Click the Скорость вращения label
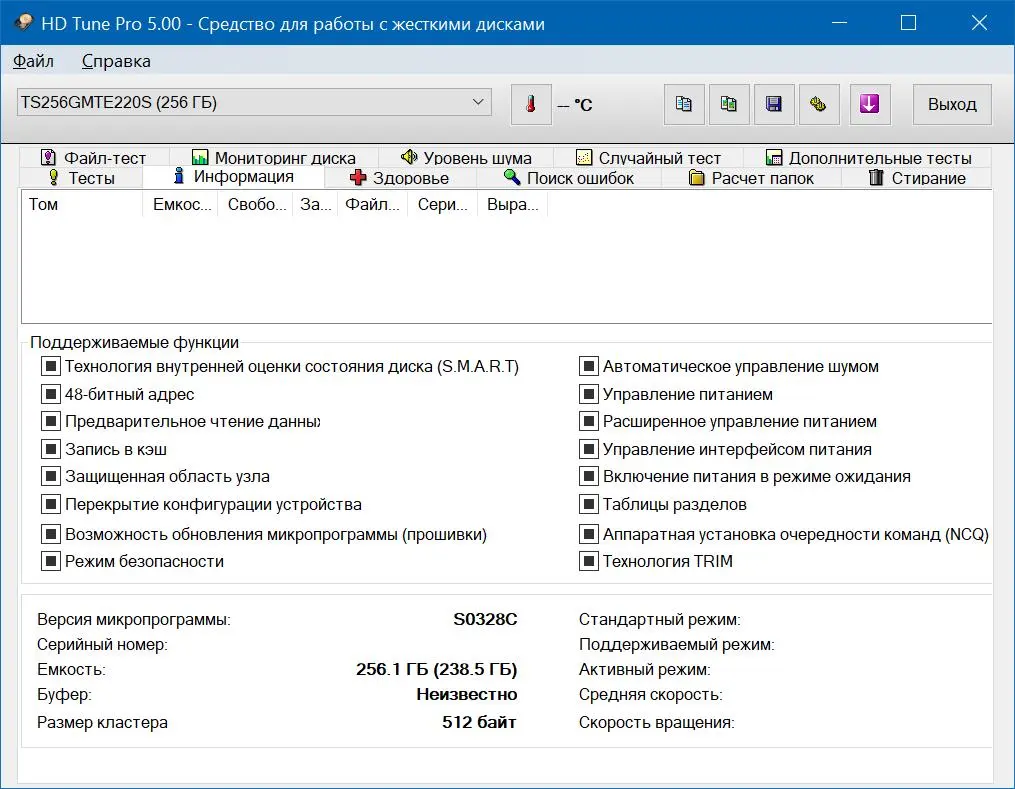1015x789 pixels. (656, 722)
